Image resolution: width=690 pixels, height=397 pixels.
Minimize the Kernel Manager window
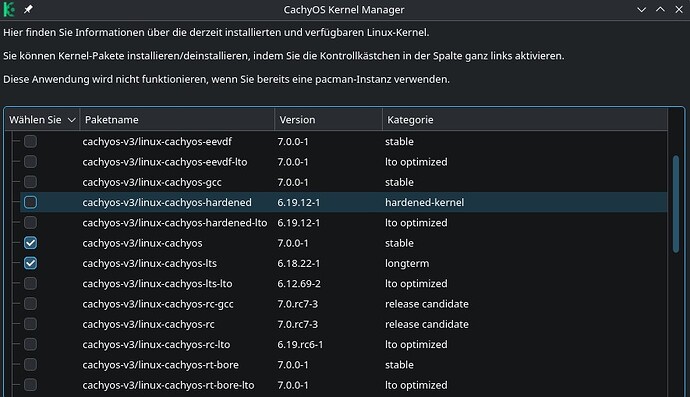tap(642, 9)
